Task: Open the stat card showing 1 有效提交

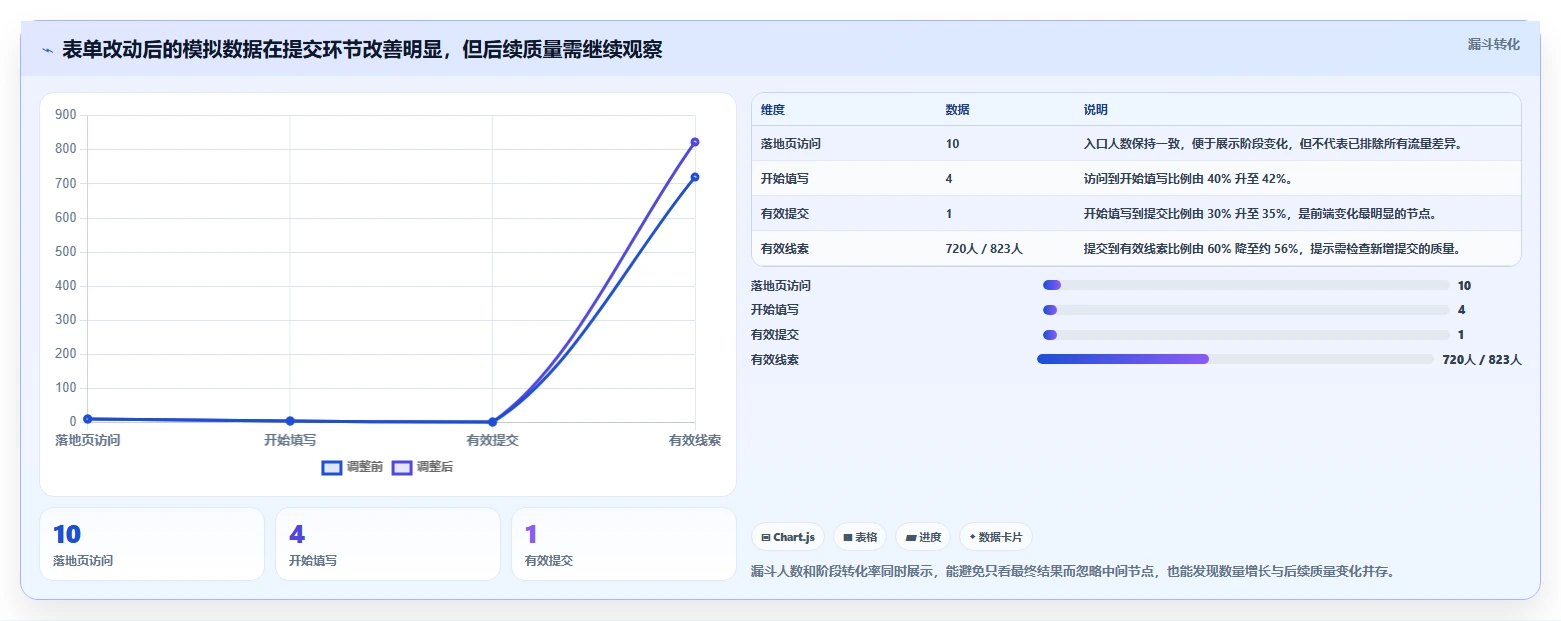Action: (x=624, y=544)
